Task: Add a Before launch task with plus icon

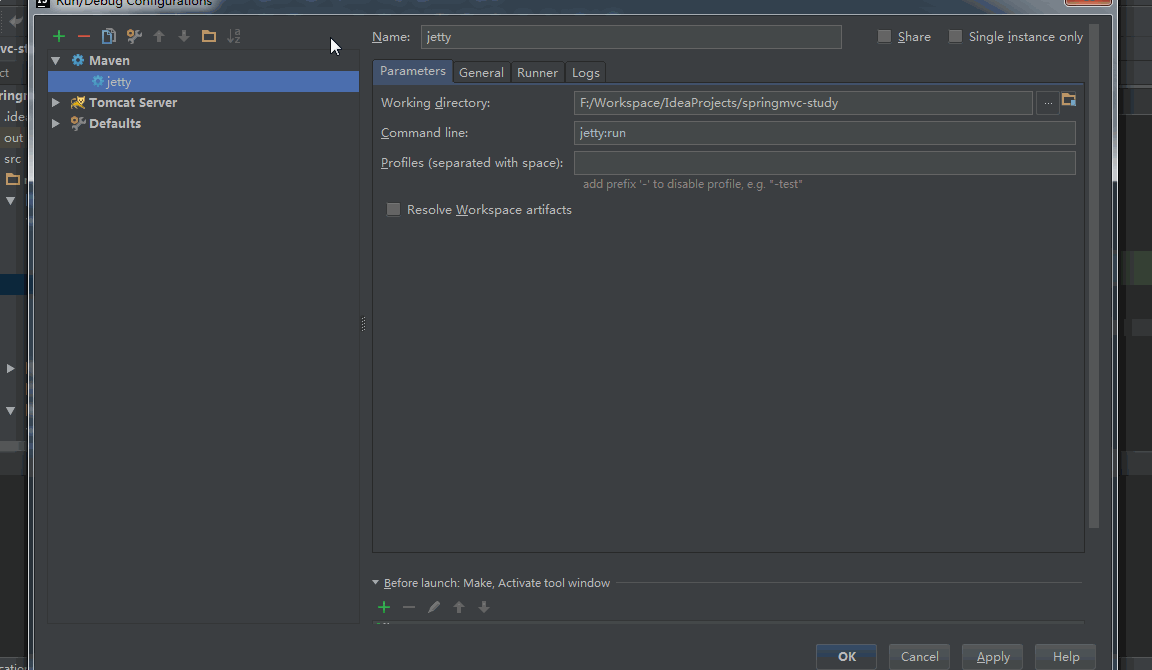Action: (384, 607)
